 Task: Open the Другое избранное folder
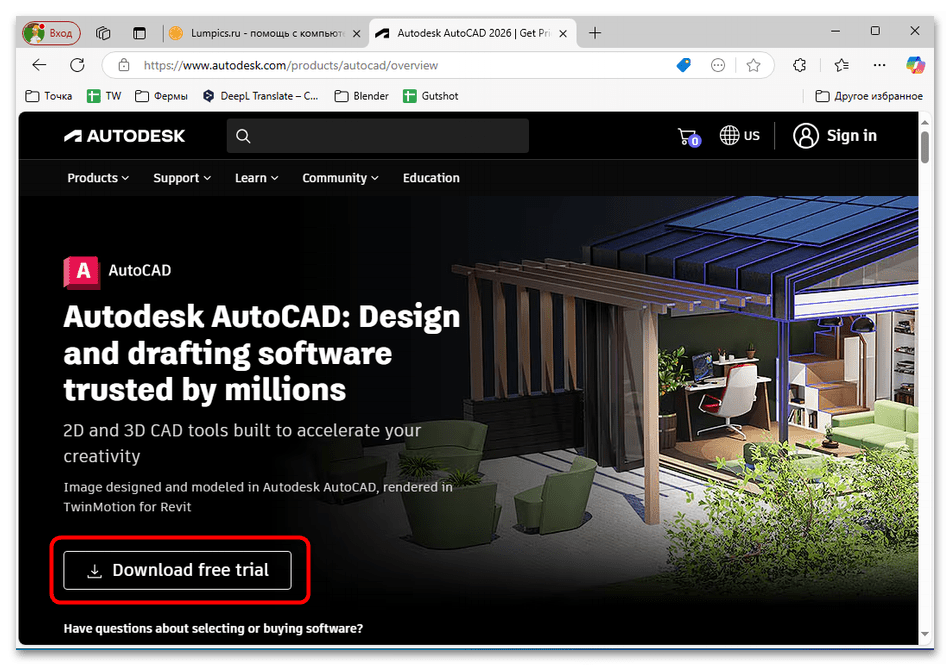(869, 96)
